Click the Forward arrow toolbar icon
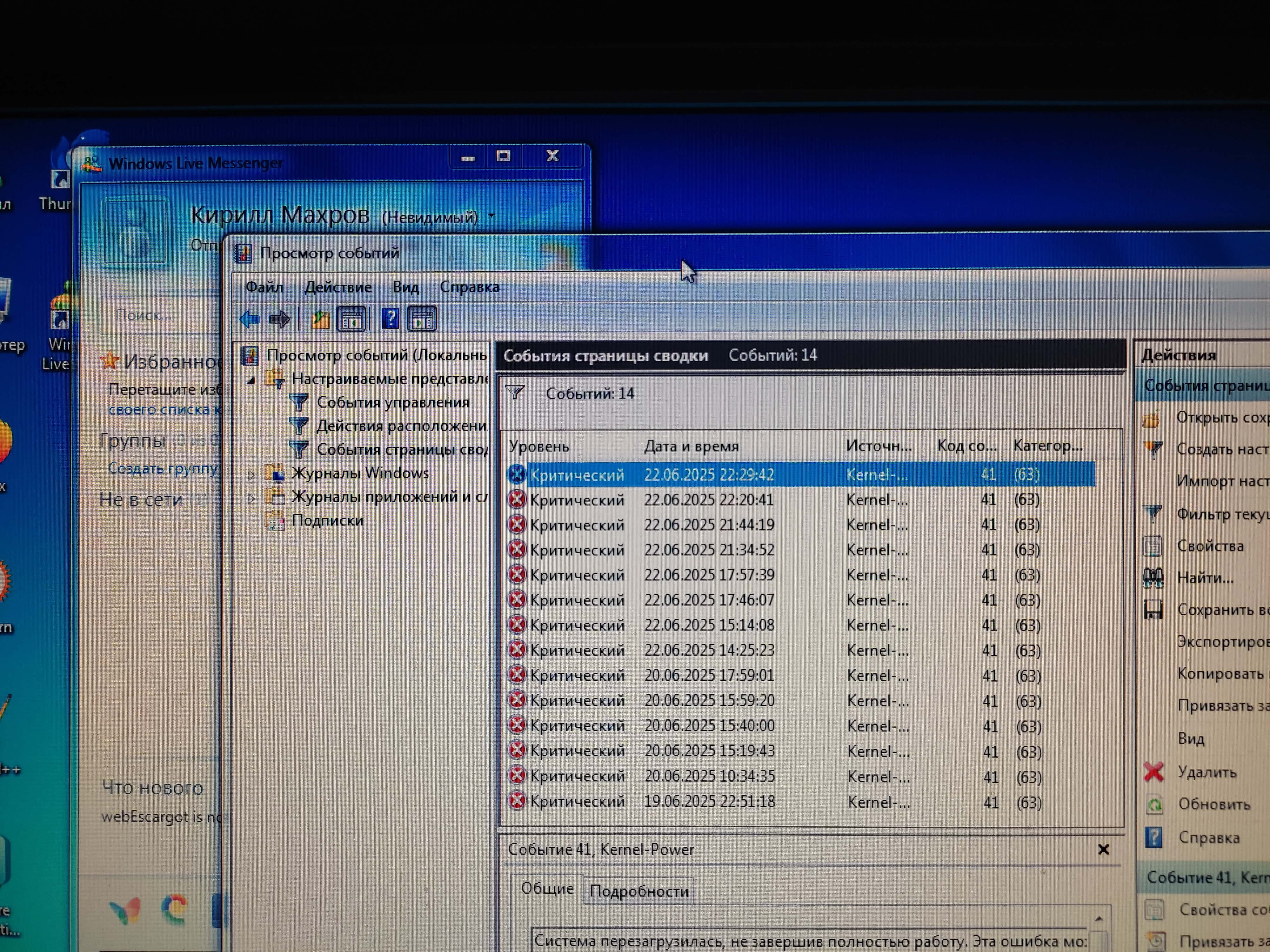 (280, 319)
